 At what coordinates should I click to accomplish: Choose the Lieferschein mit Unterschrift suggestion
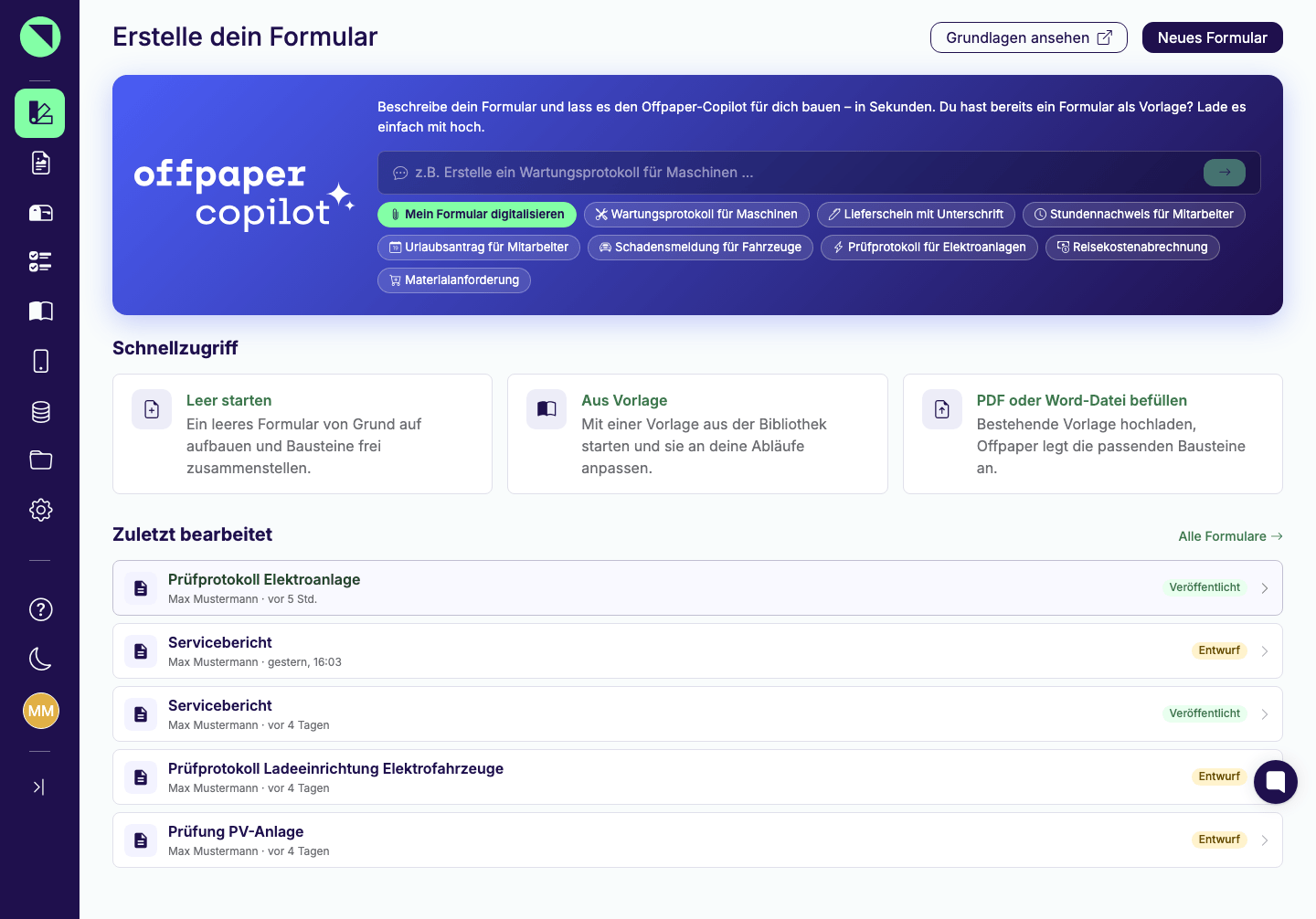pos(916,215)
